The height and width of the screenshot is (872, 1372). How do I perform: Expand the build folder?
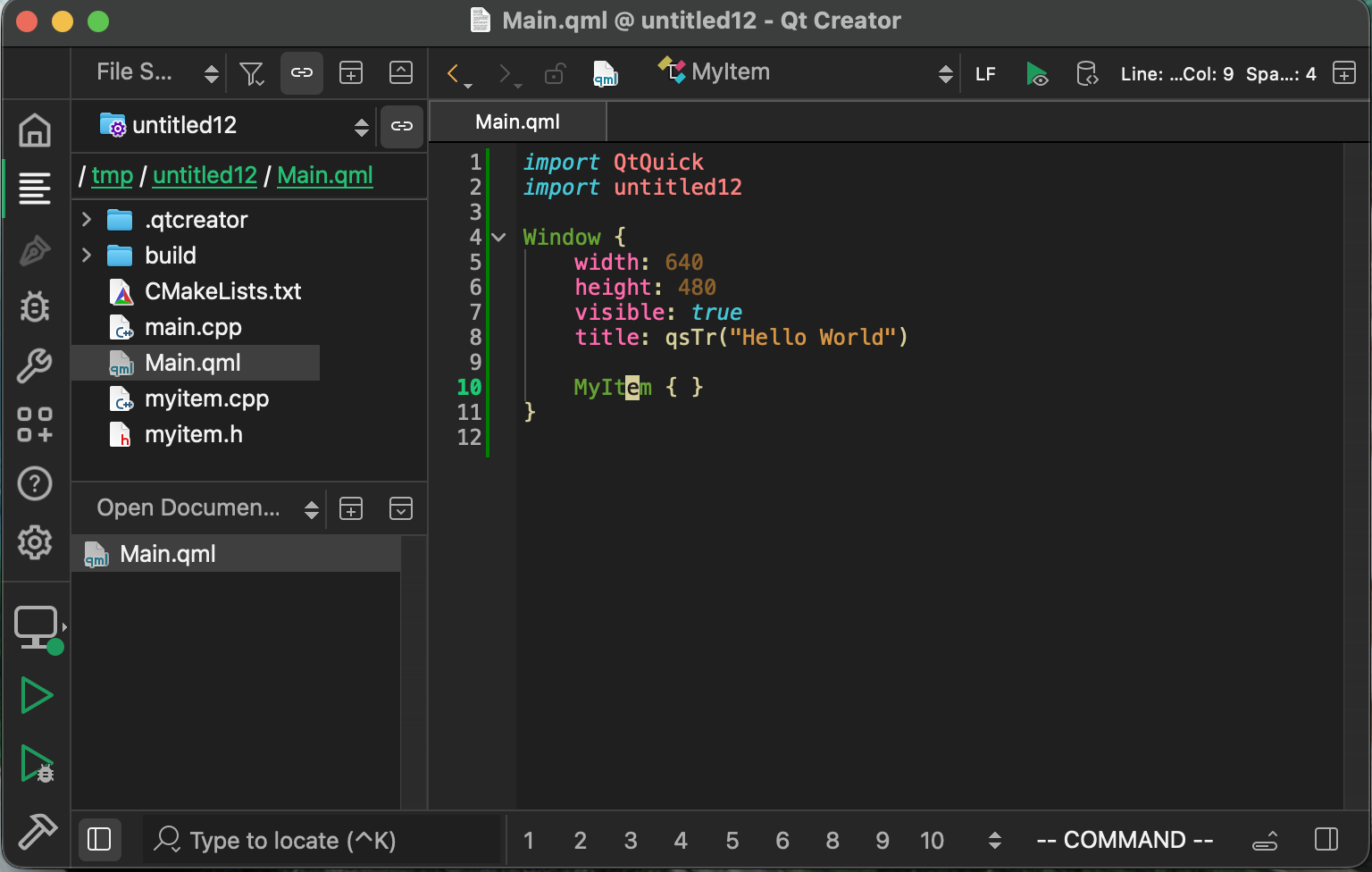pyautogui.click(x=86, y=256)
